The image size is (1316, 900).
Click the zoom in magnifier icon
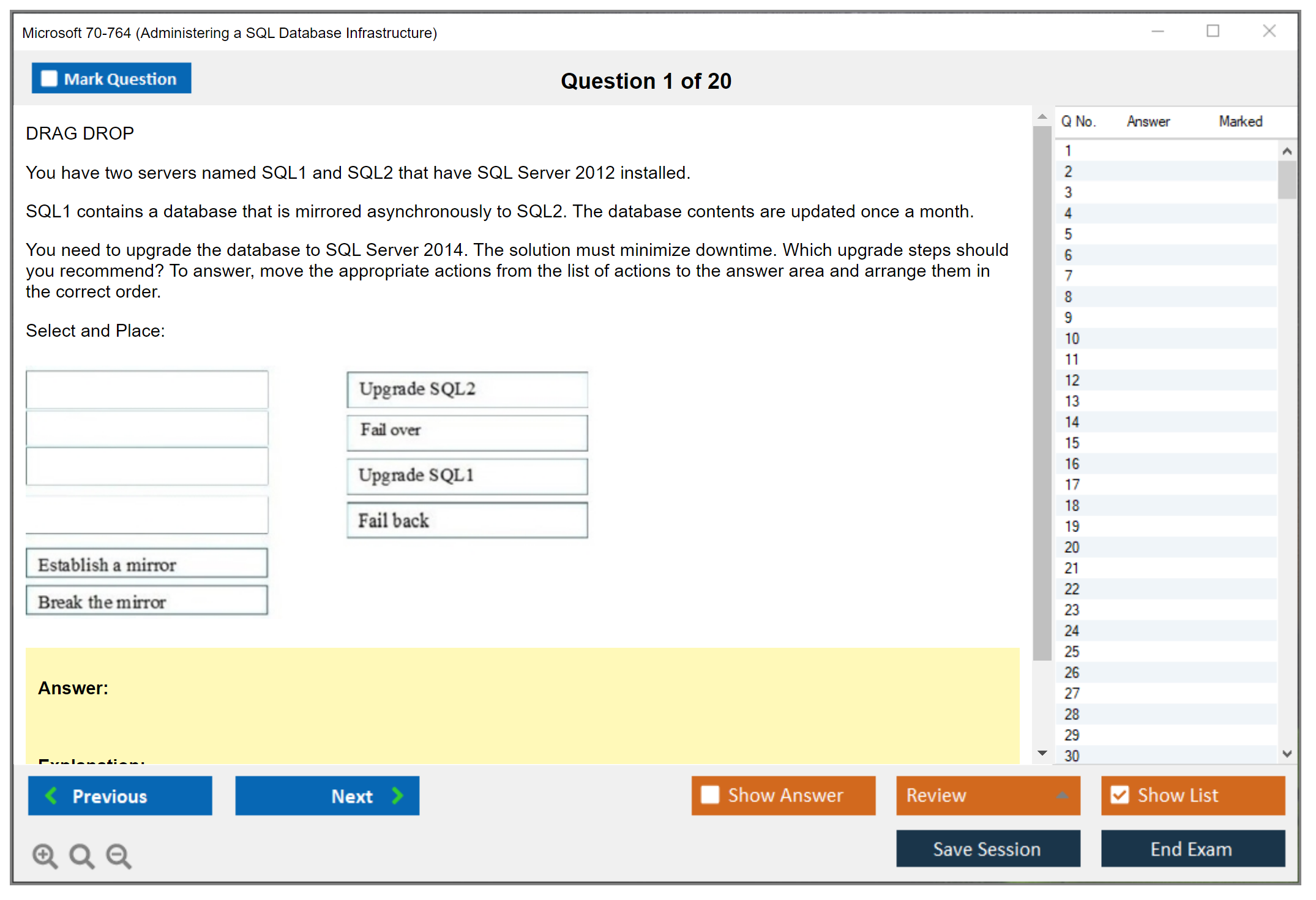[45, 855]
